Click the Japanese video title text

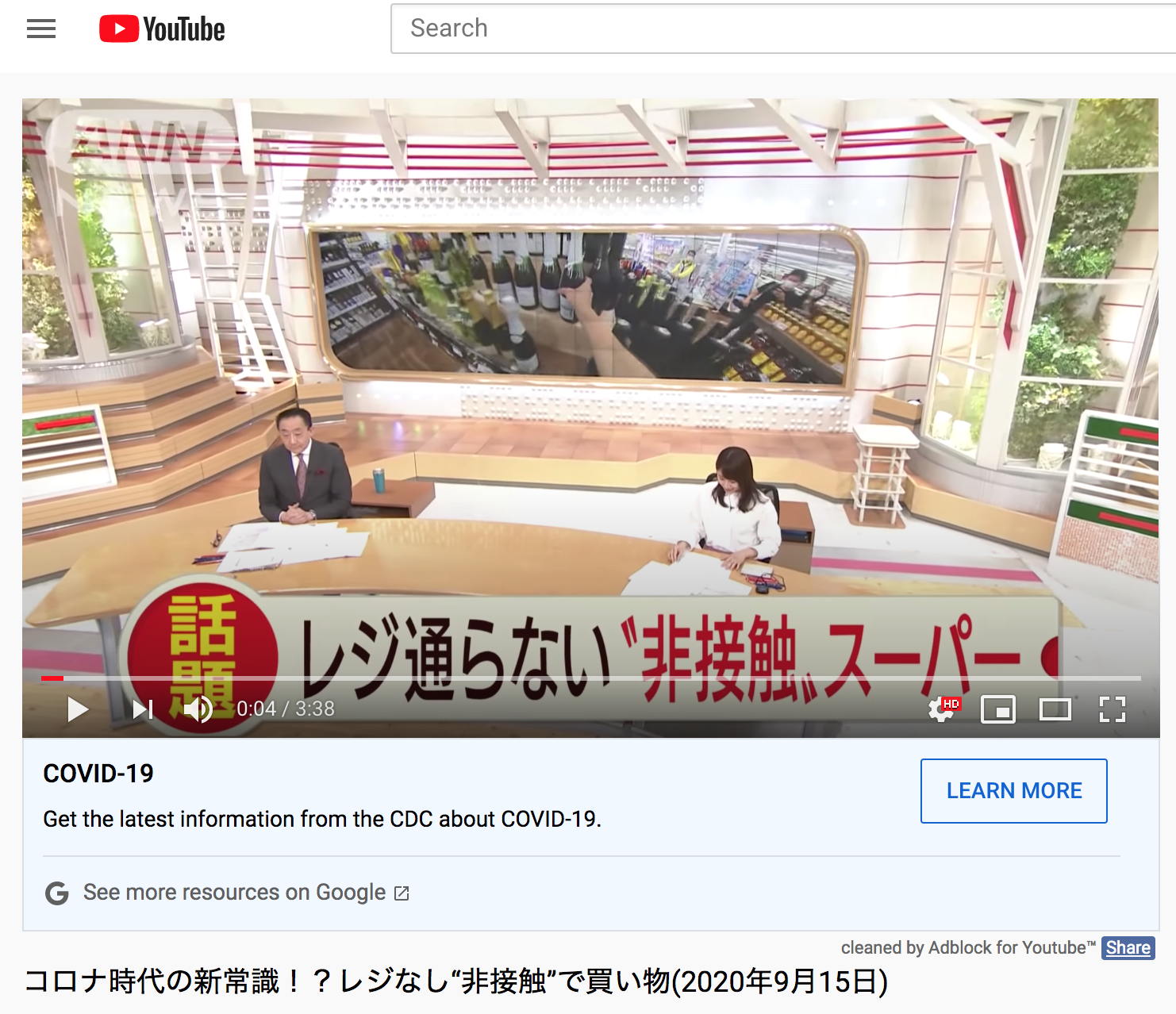pyautogui.click(x=456, y=981)
